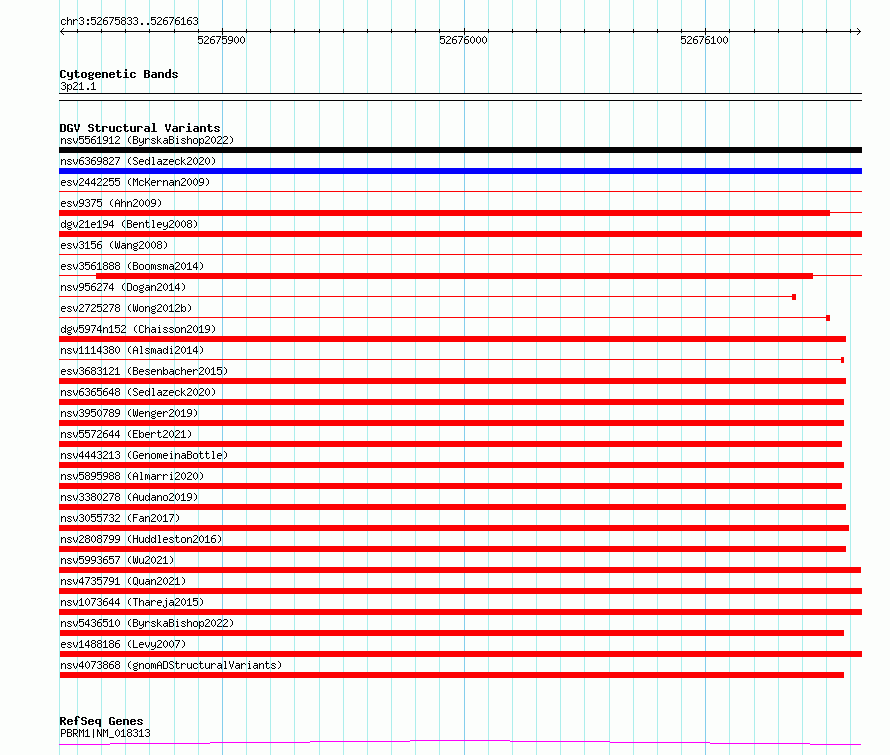
Task: Click the 52675900 ruler position label
Action: click(221, 40)
